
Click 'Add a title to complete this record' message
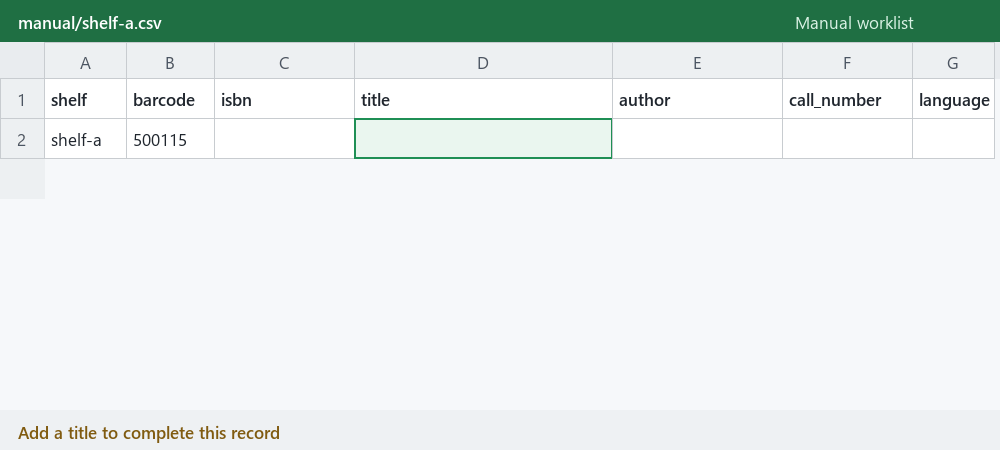pos(149,433)
